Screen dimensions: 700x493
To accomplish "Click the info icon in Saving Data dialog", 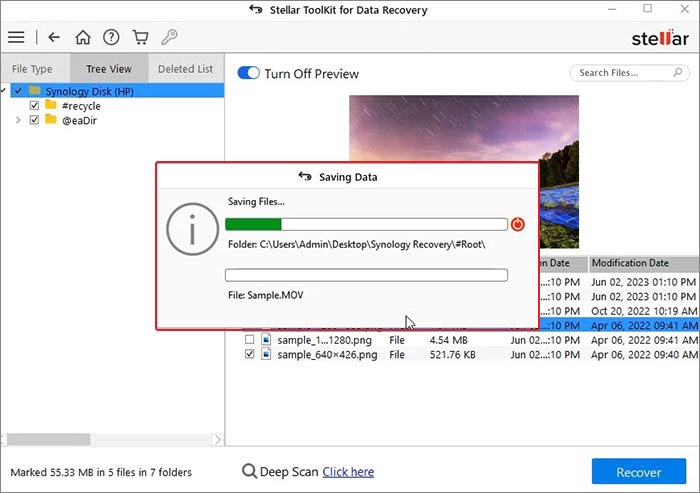I will coord(192,229).
